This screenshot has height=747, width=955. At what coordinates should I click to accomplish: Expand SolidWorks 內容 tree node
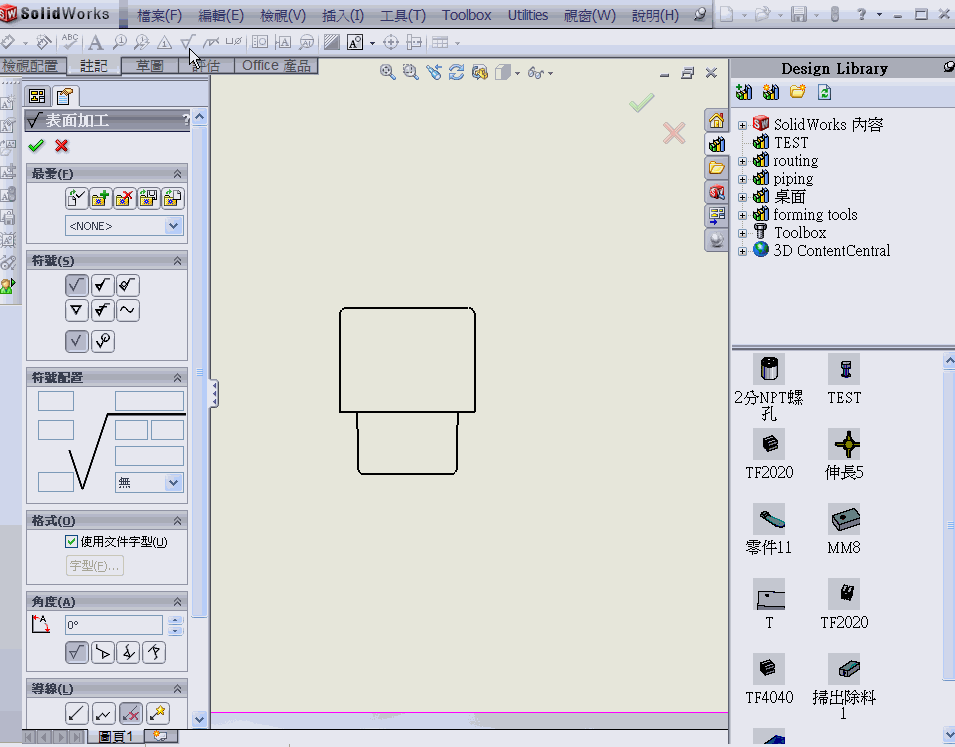click(742, 125)
